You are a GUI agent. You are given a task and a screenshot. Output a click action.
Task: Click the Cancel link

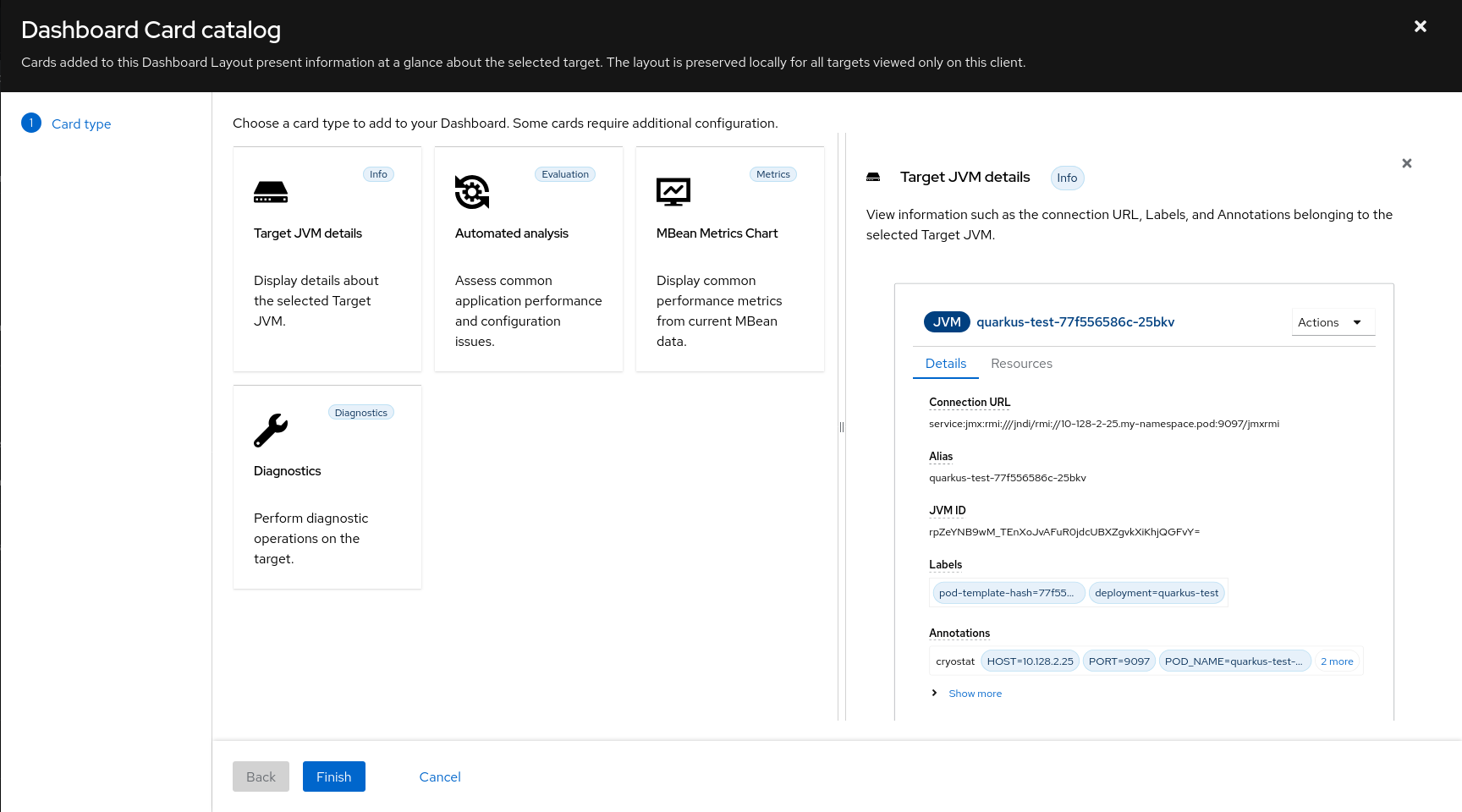click(440, 776)
